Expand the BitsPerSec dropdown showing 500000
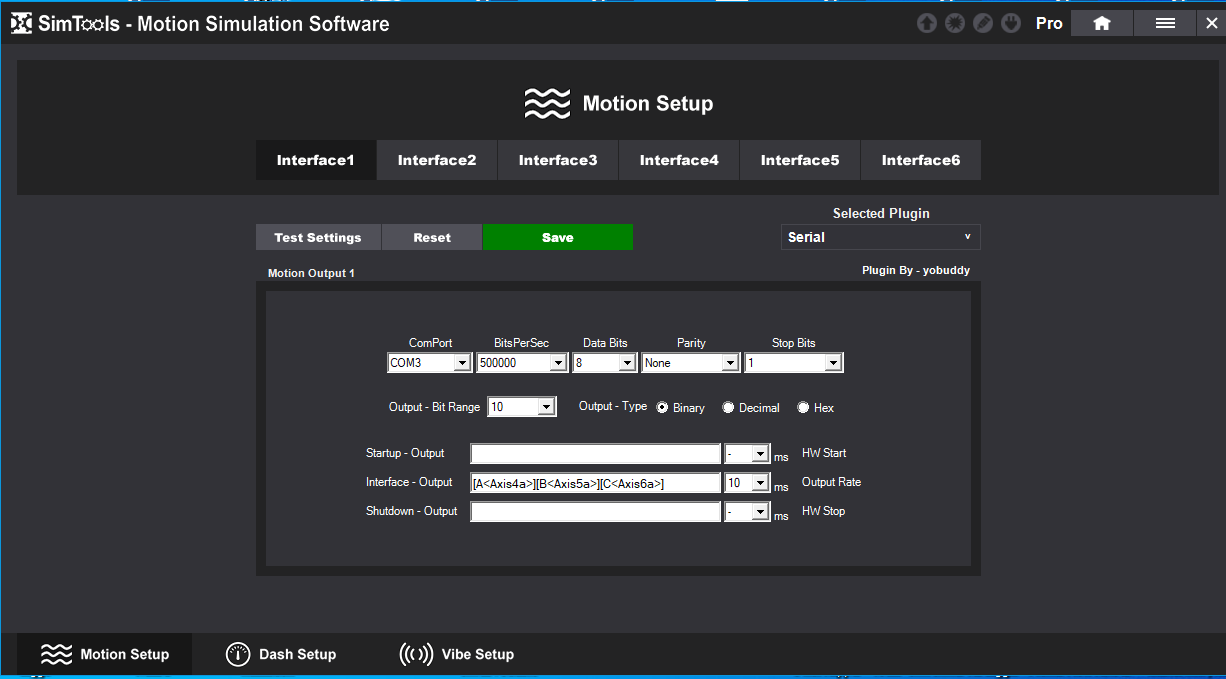This screenshot has height=679, width=1226. [522, 363]
